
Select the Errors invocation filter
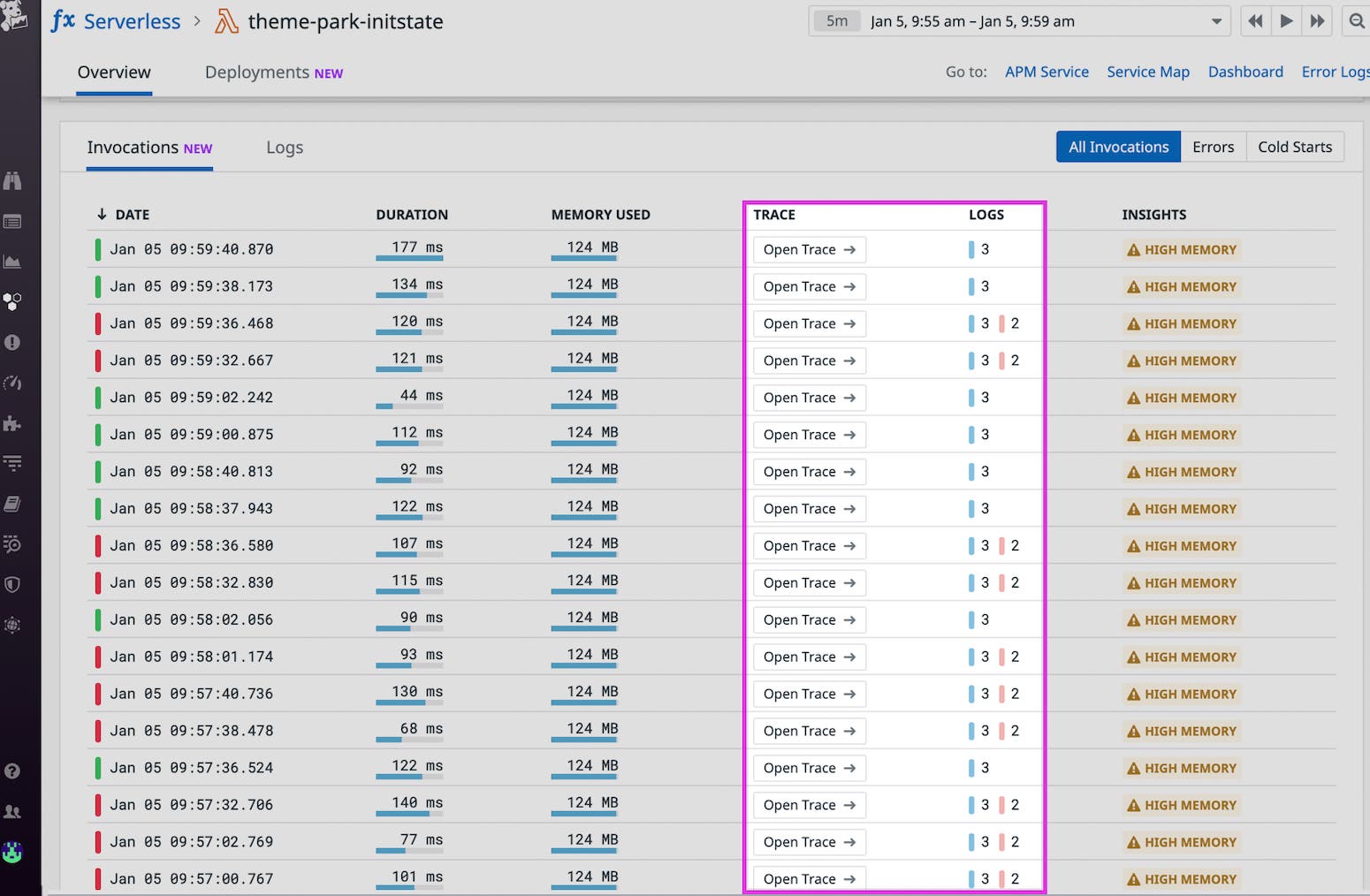tap(1213, 147)
